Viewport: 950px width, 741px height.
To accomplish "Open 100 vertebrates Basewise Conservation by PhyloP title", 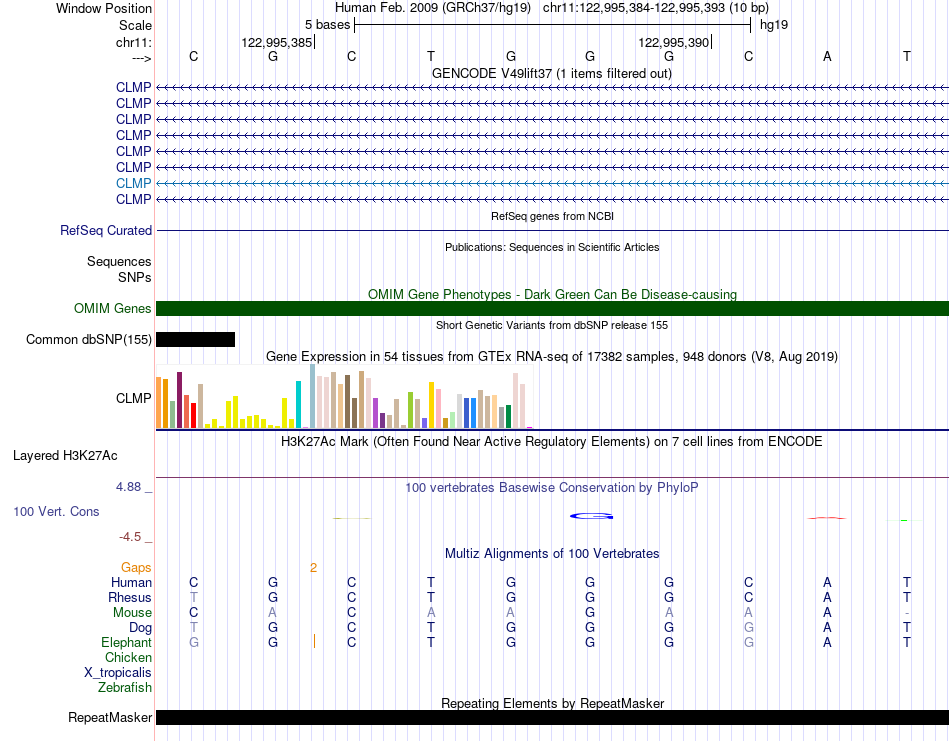I will 551,488.
